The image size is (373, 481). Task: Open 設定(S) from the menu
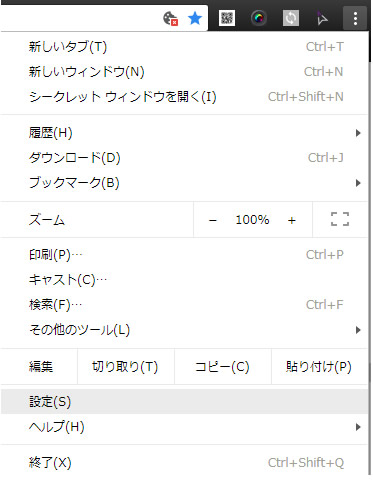[x=184, y=402]
